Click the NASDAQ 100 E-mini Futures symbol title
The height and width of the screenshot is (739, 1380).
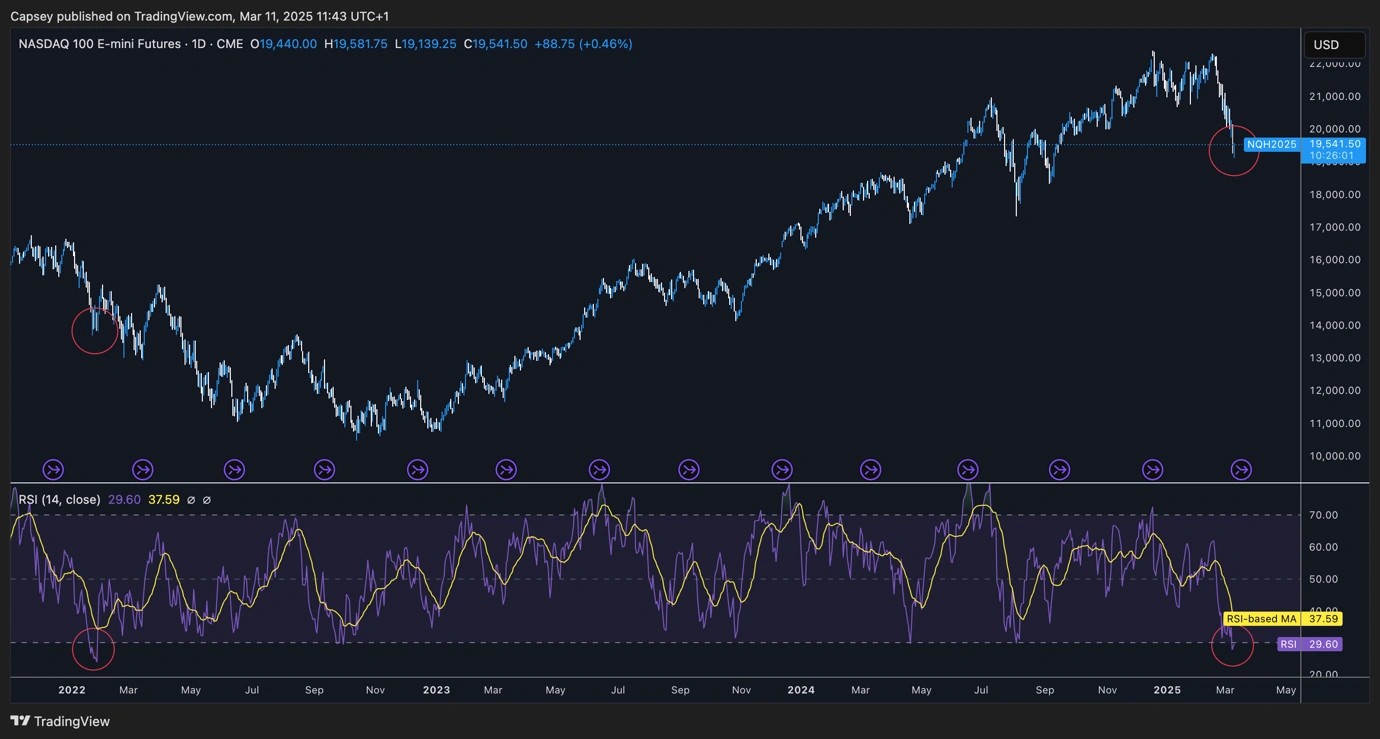(x=100, y=44)
